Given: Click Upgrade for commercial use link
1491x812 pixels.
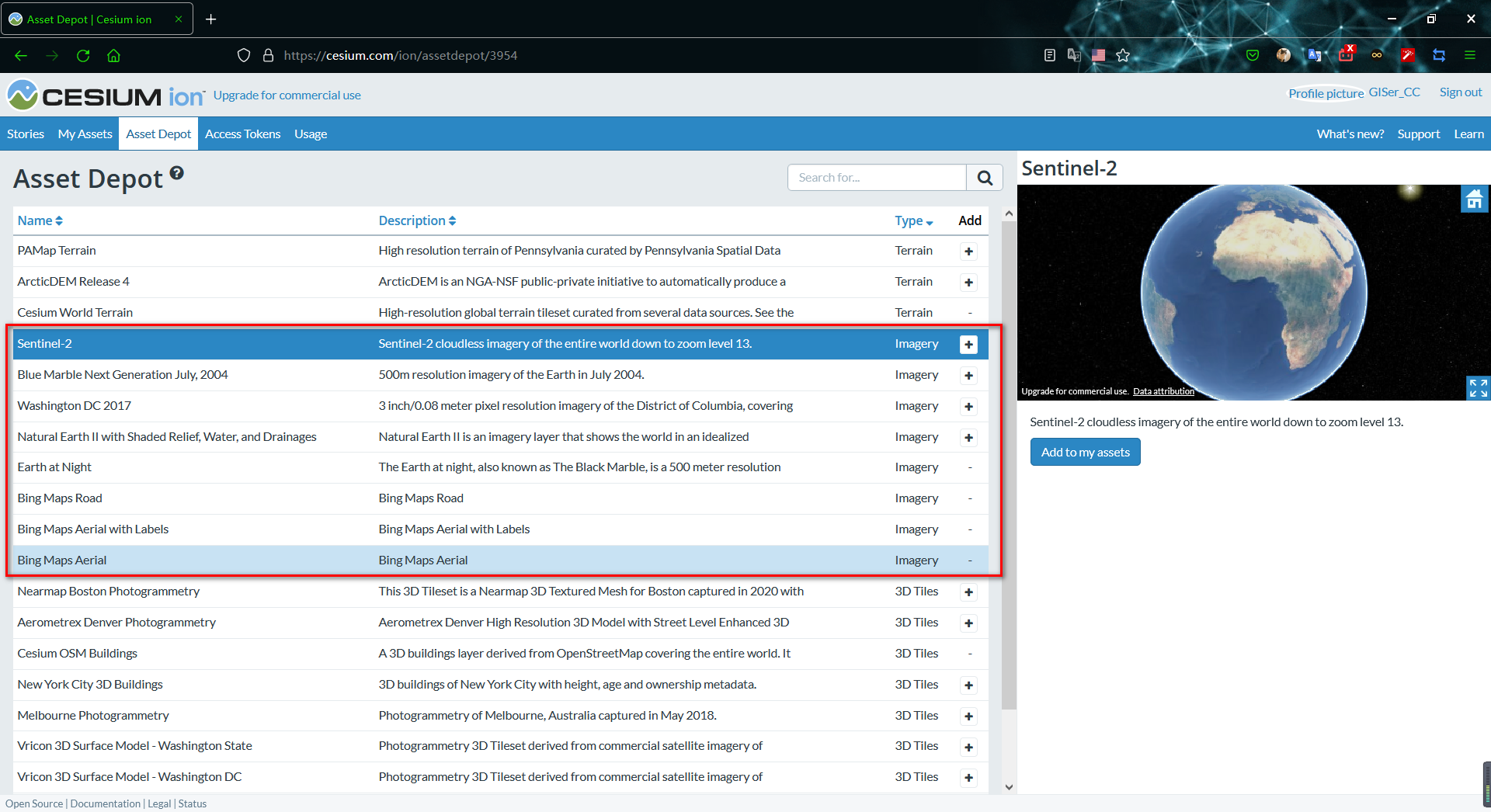Looking at the screenshot, I should pos(287,95).
